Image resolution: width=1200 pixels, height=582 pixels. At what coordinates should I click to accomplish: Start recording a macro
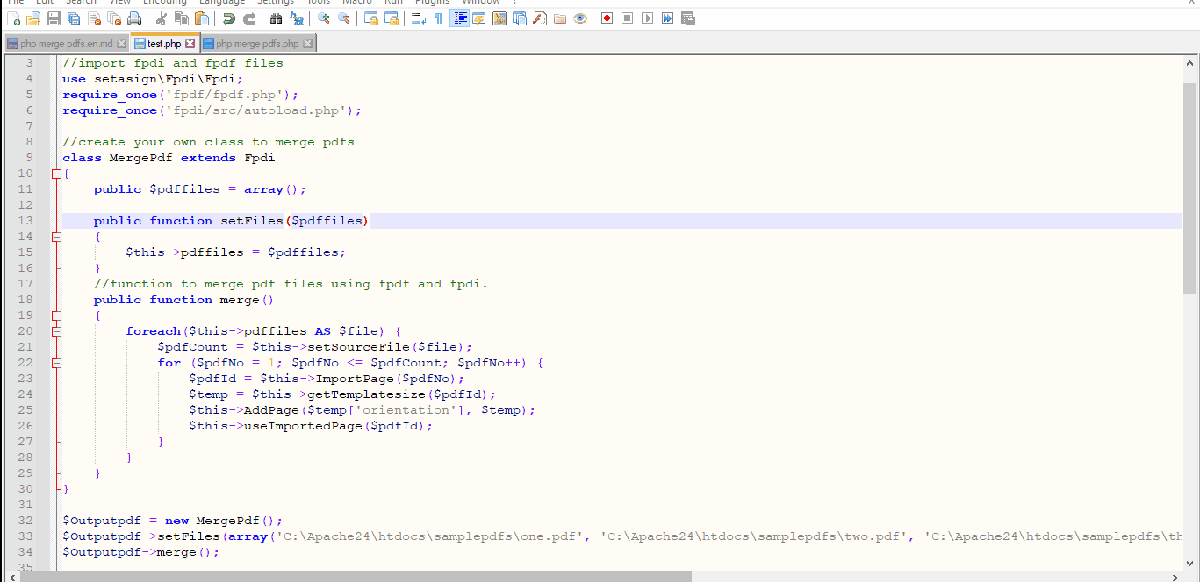pos(605,17)
